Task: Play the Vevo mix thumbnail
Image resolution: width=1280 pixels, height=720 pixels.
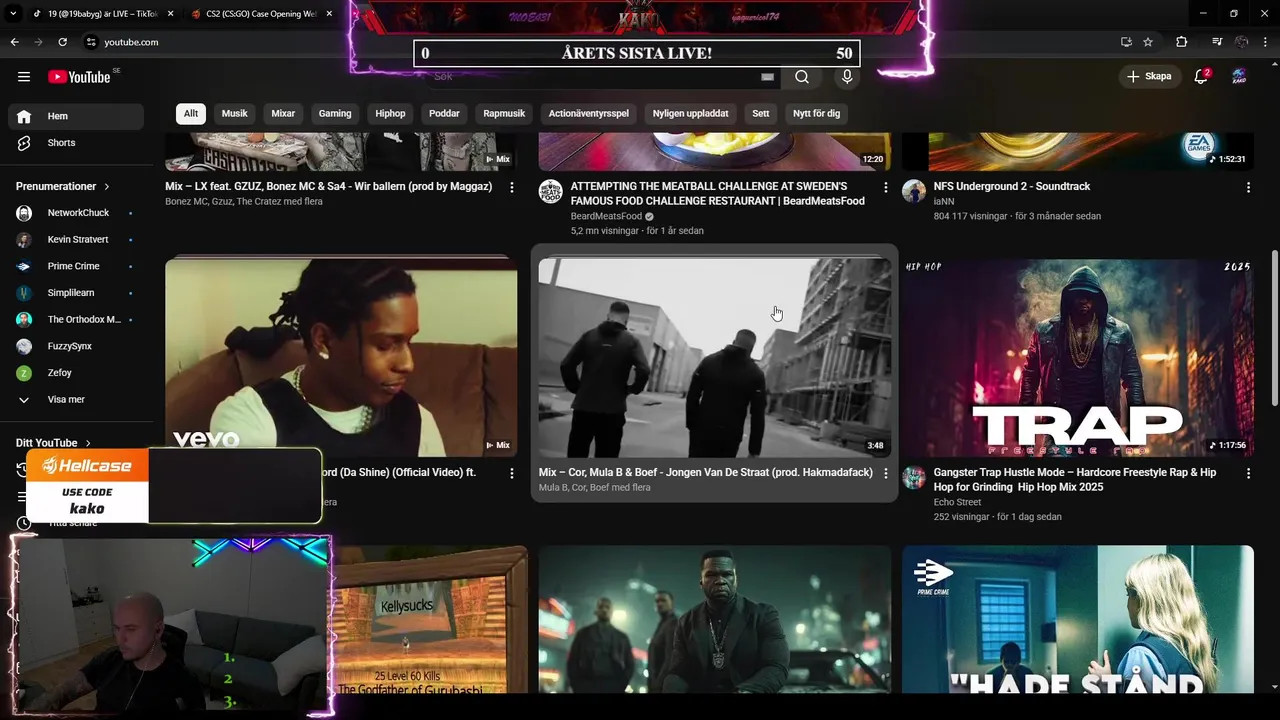Action: coord(341,358)
